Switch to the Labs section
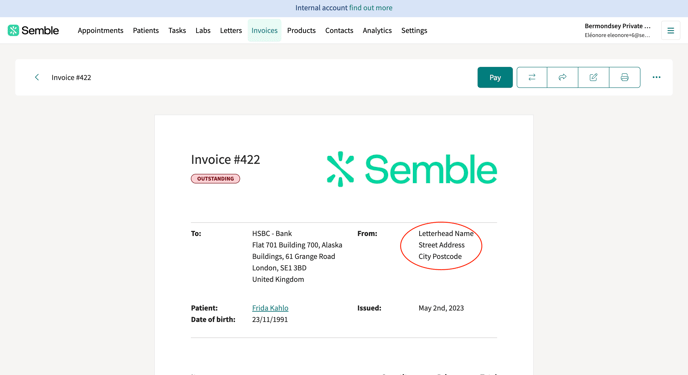This screenshot has height=375, width=688. point(203,30)
